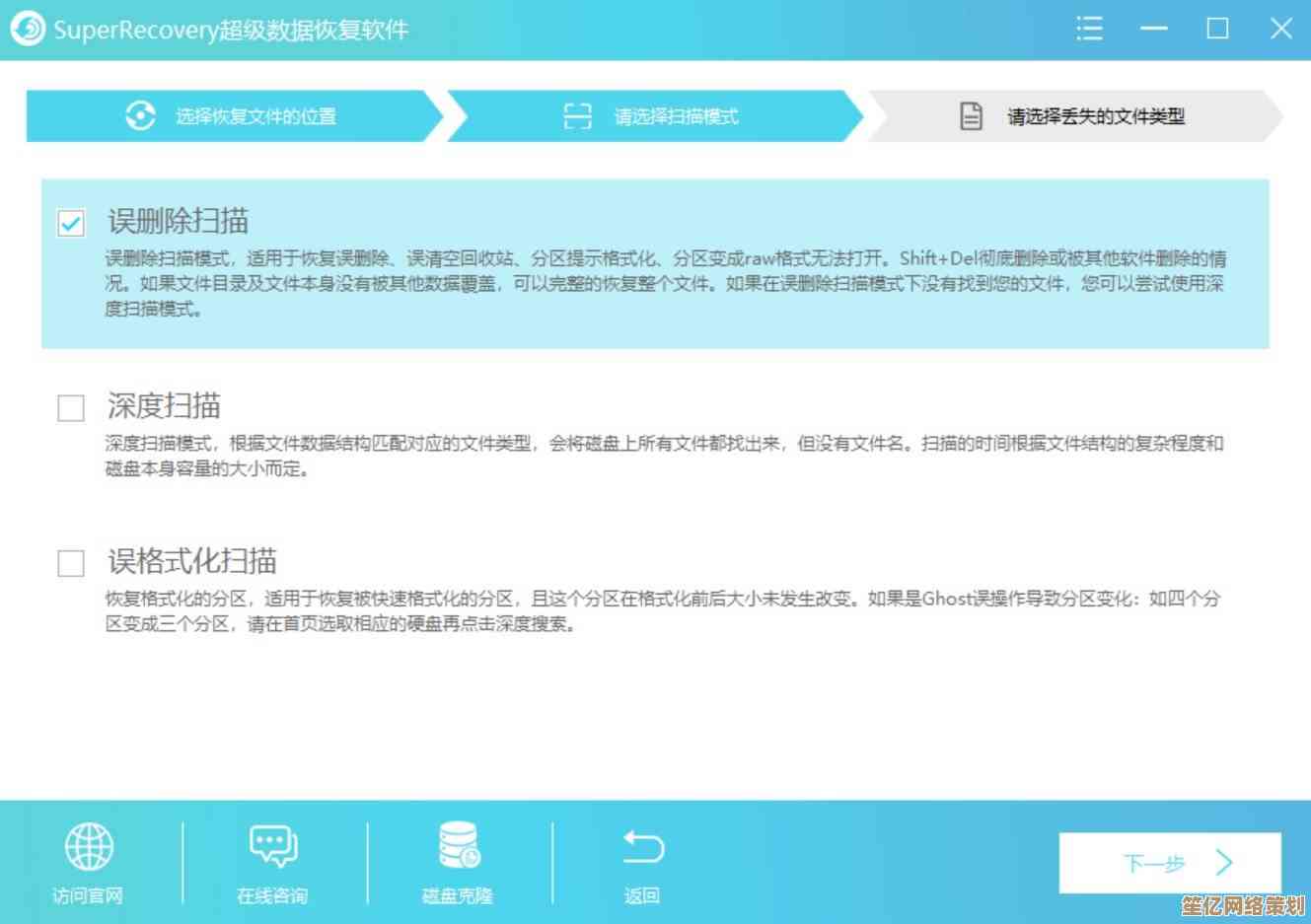1311x924 pixels.
Task: Open the title bar menu list icon
Action: pos(1089,29)
